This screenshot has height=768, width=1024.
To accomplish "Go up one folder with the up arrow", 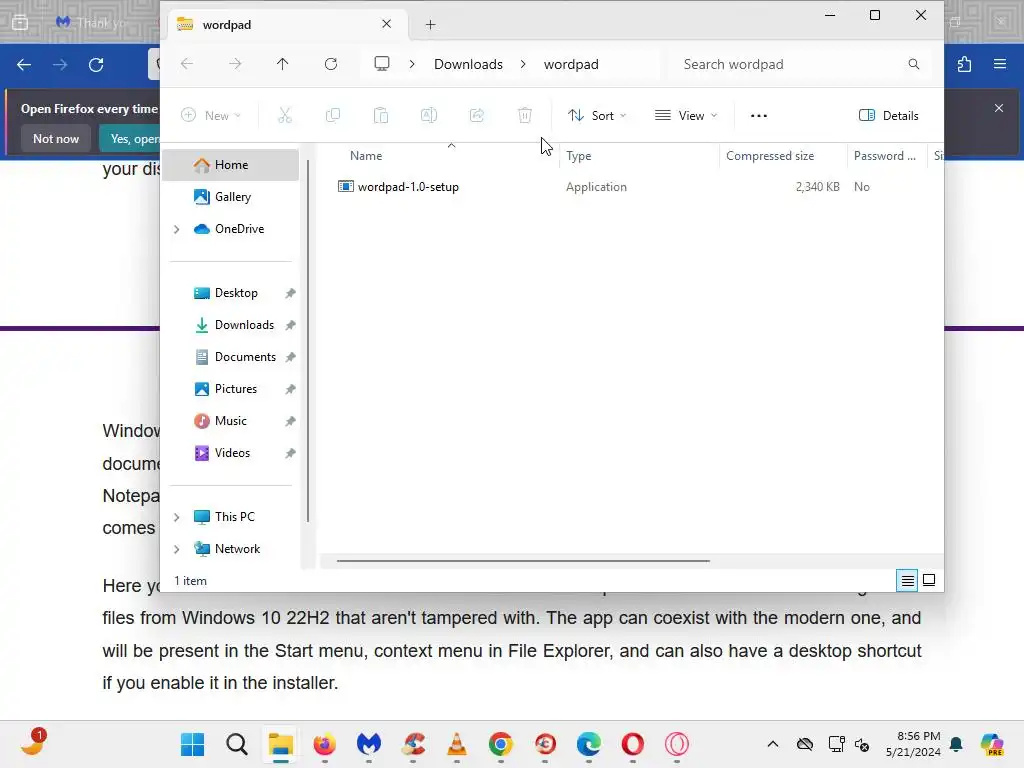I will (282, 64).
